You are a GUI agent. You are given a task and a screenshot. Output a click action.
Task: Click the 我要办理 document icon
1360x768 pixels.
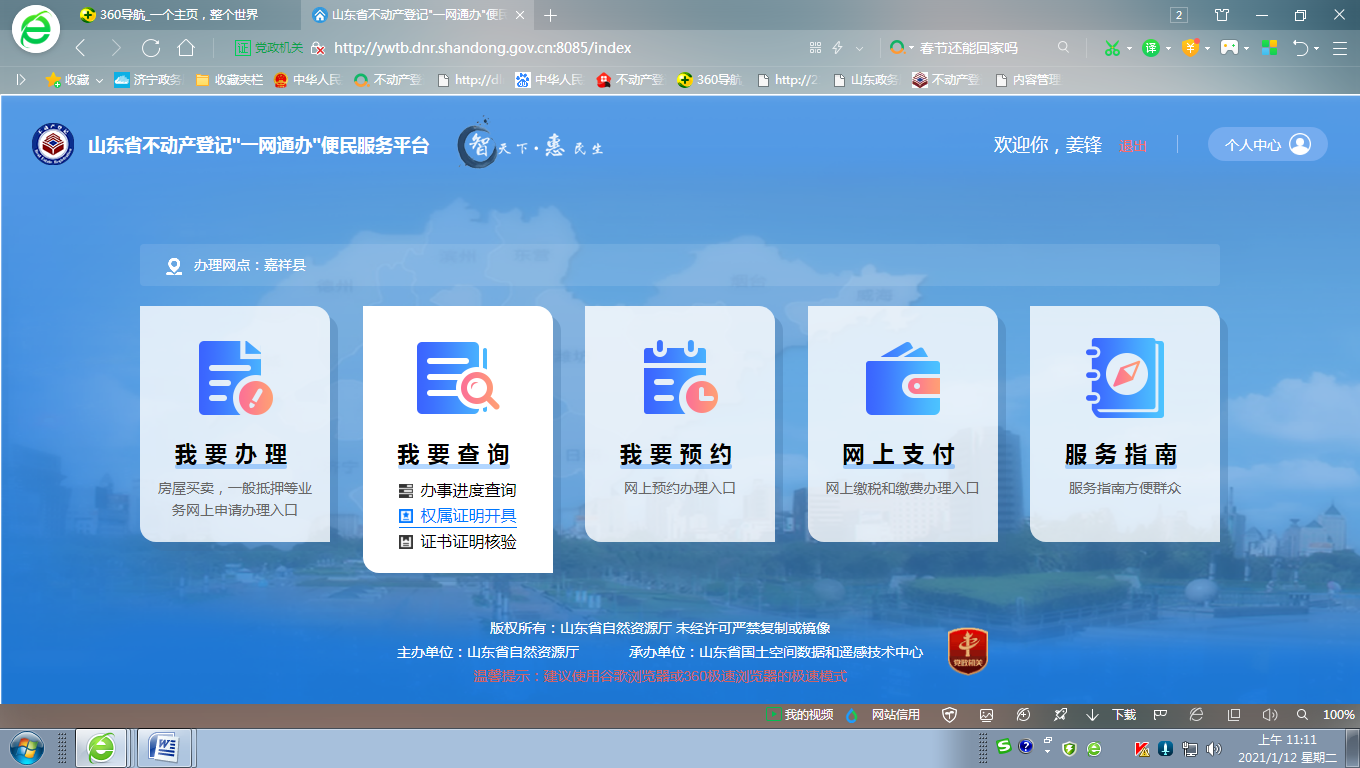tap(236, 377)
